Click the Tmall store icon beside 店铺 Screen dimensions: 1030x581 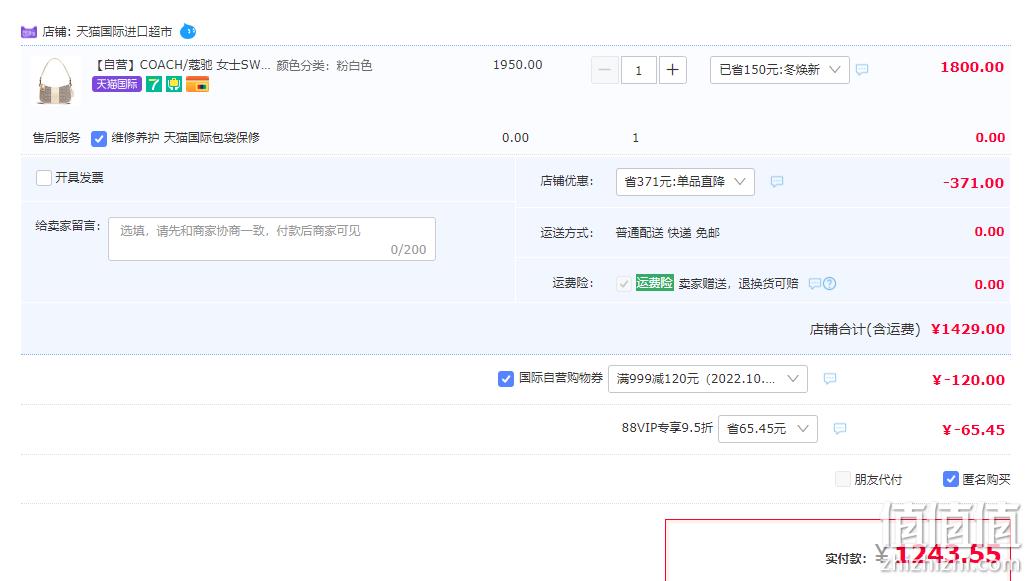(28, 32)
